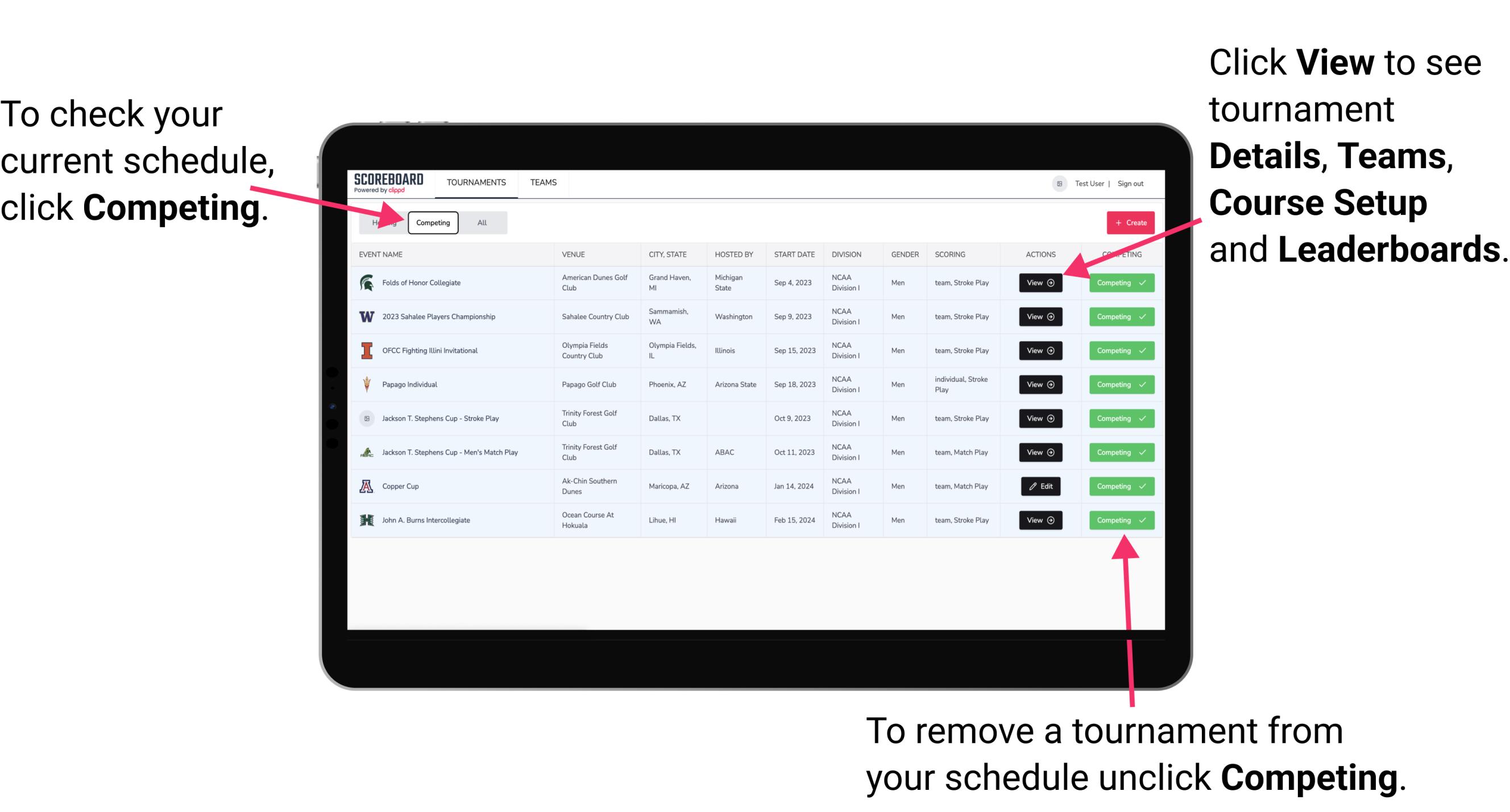Click the View icon for John A. Burns Intercollegiate
This screenshot has height=812, width=1510.
click(x=1039, y=520)
